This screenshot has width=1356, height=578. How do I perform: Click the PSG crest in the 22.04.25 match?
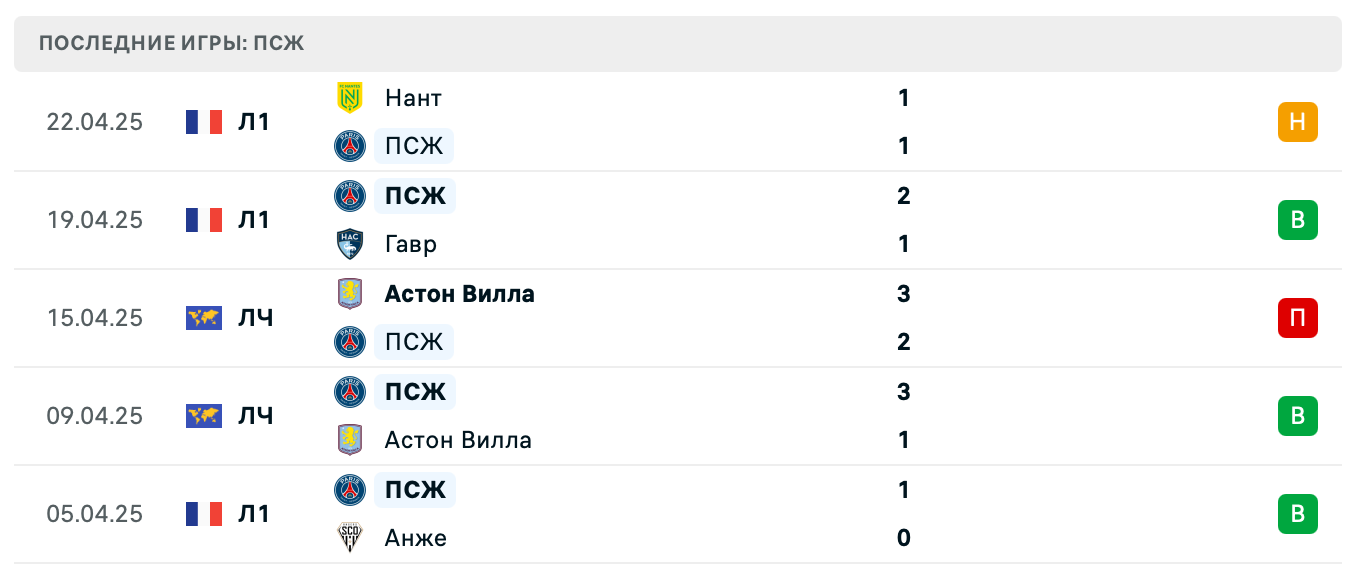coord(349,146)
